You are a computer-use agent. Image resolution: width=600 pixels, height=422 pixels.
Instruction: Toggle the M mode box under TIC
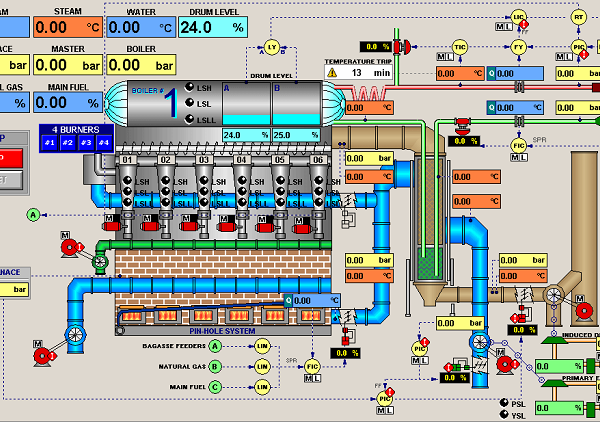tap(441, 57)
